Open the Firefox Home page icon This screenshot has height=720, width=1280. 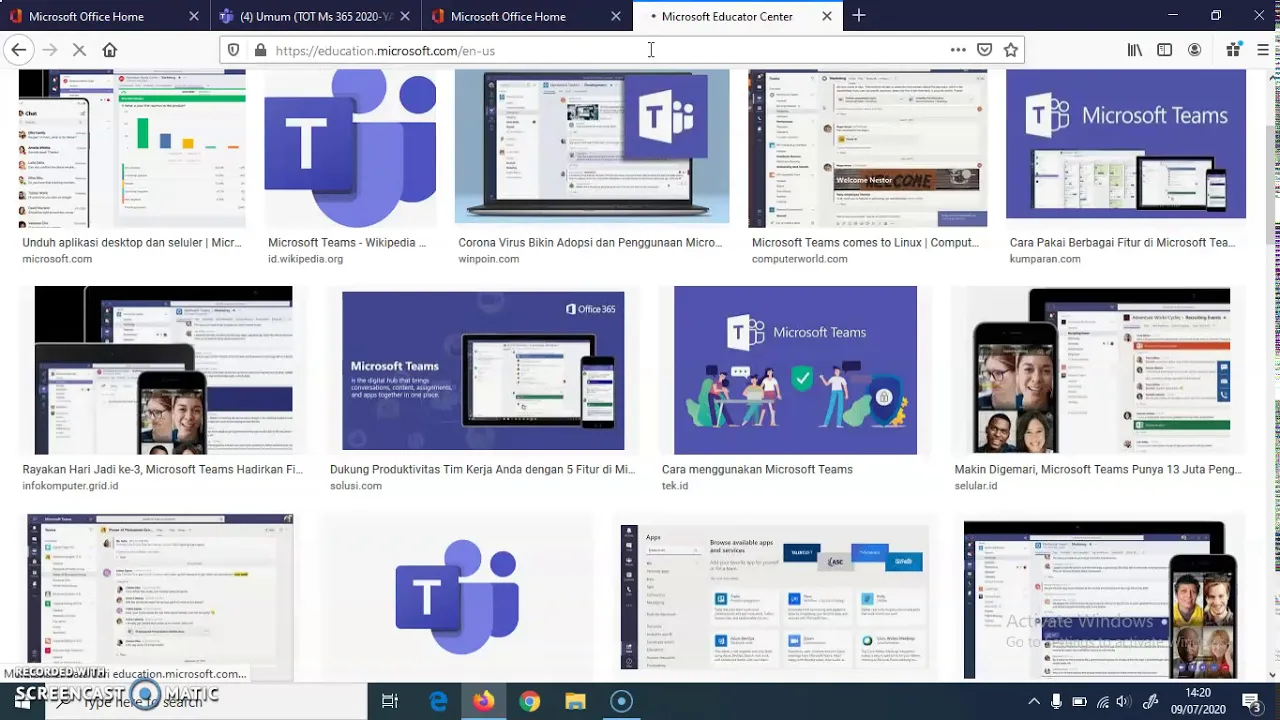tap(110, 50)
